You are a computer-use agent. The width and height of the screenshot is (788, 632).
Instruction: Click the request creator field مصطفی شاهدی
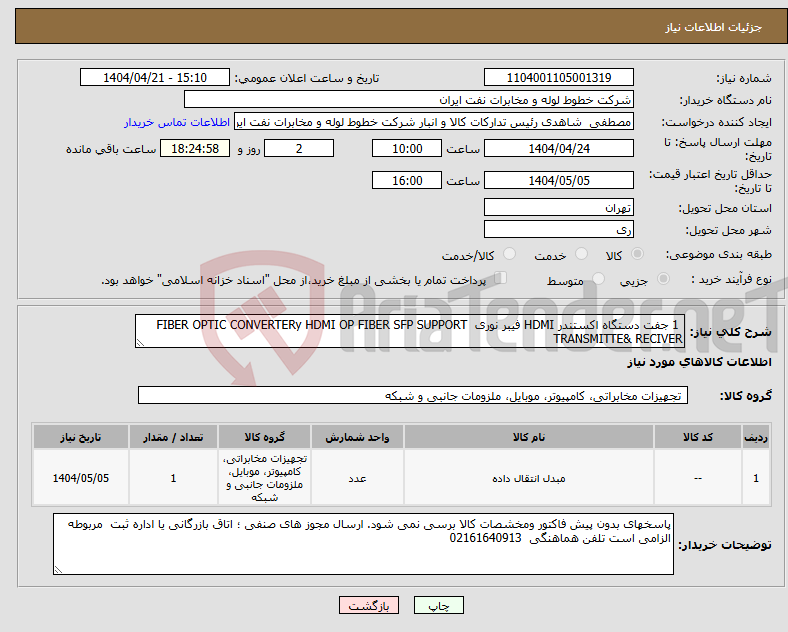click(x=434, y=122)
